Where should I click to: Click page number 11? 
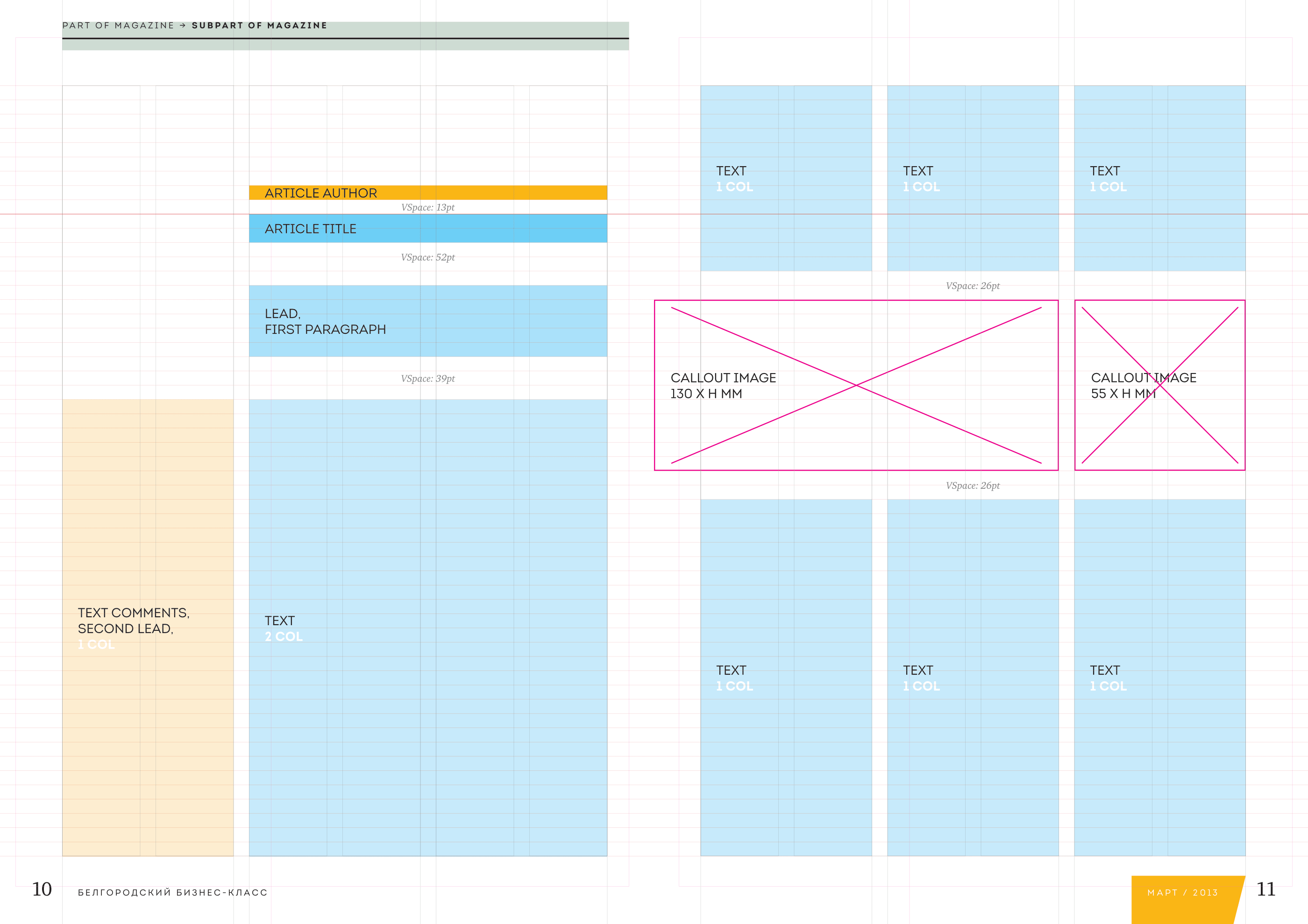pos(1266,889)
